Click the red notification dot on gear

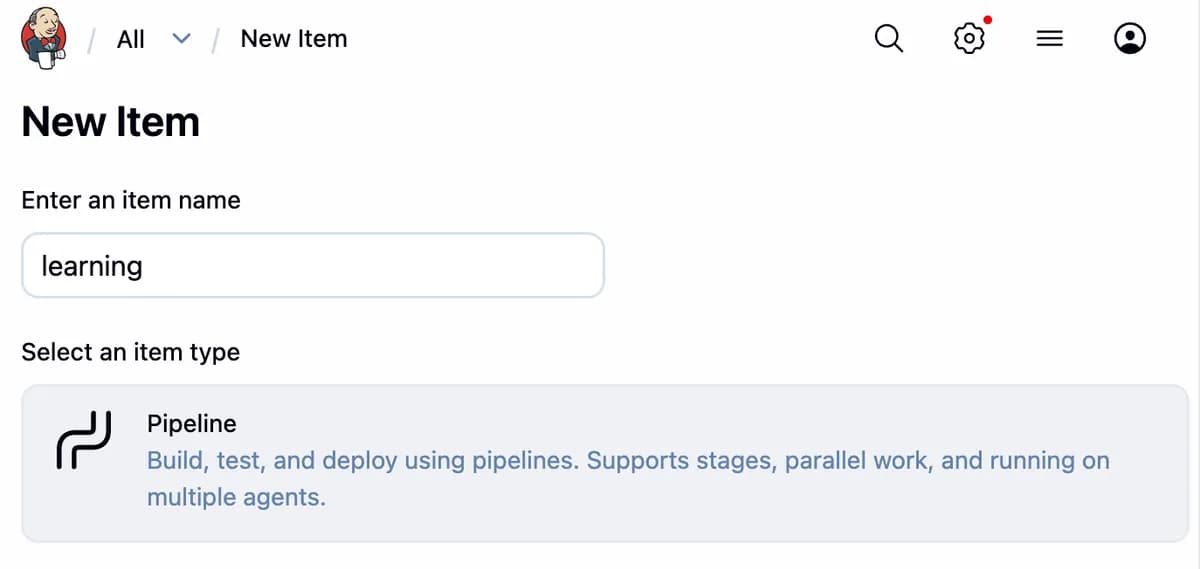click(x=988, y=20)
